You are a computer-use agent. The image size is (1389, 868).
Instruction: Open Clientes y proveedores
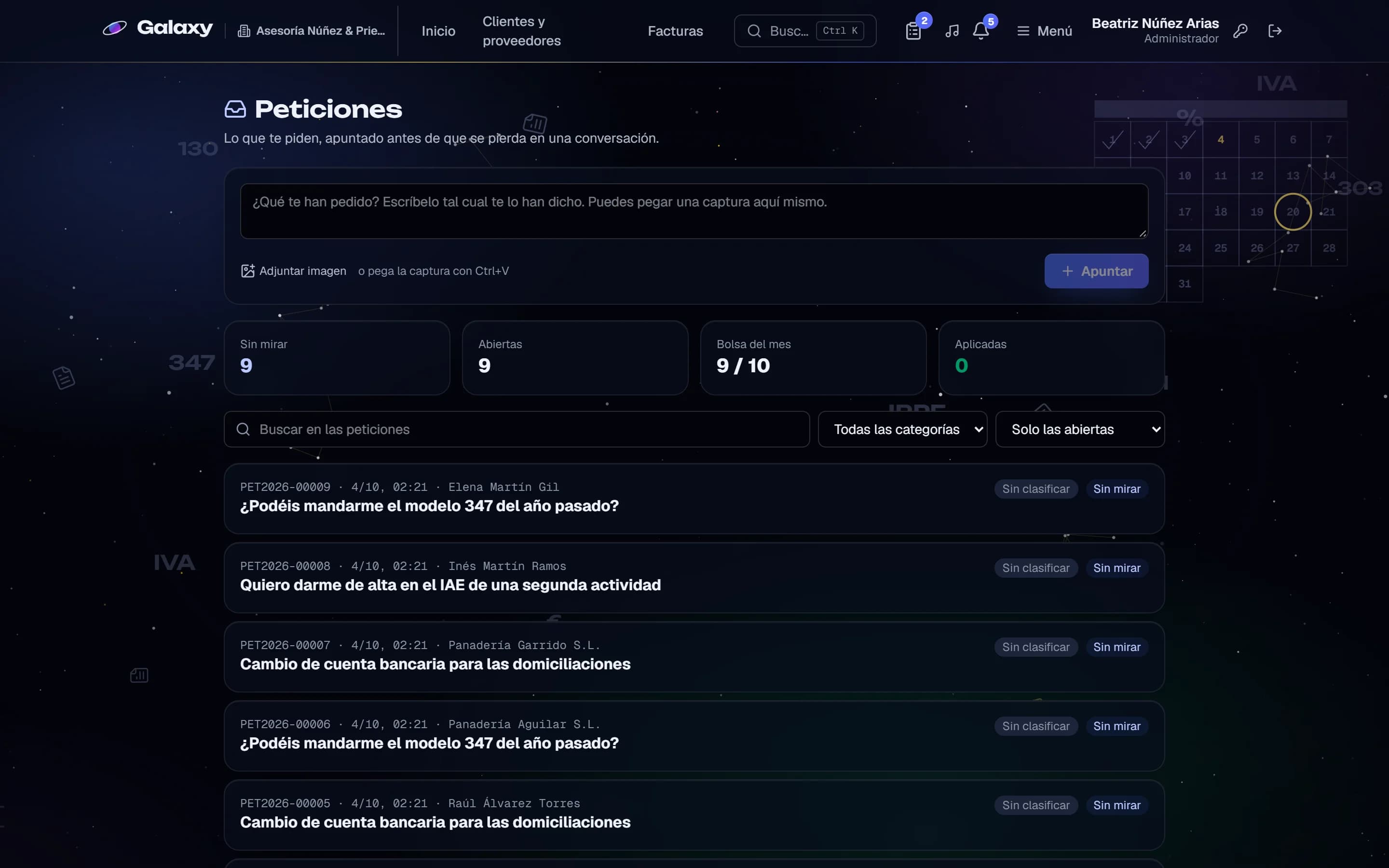coord(522,31)
